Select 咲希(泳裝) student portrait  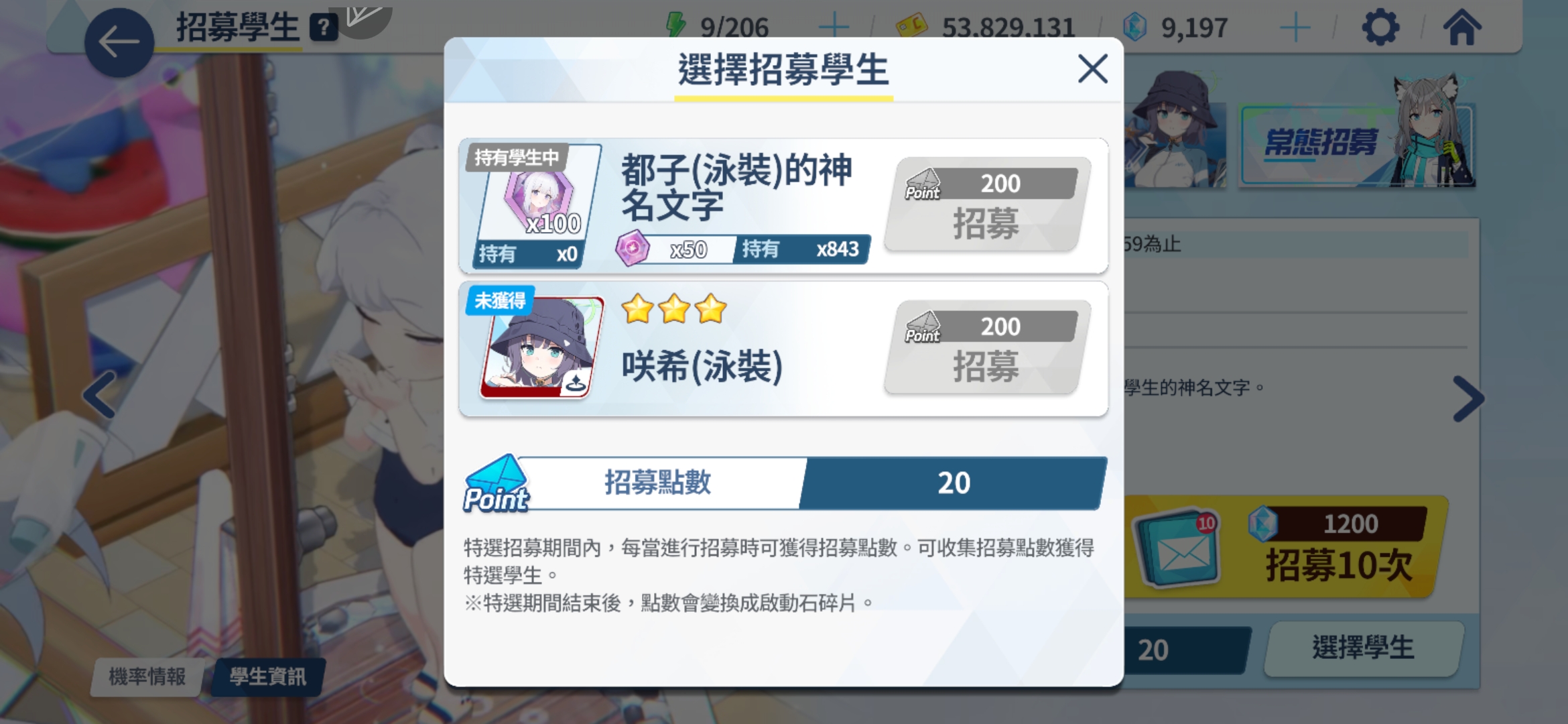point(541,348)
